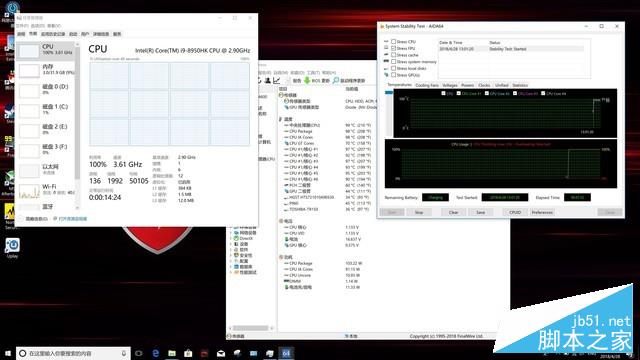The height and width of the screenshot is (360, 640).
Task: Select the DirectX node icon in AIDA64 tree
Action: click(x=236, y=238)
